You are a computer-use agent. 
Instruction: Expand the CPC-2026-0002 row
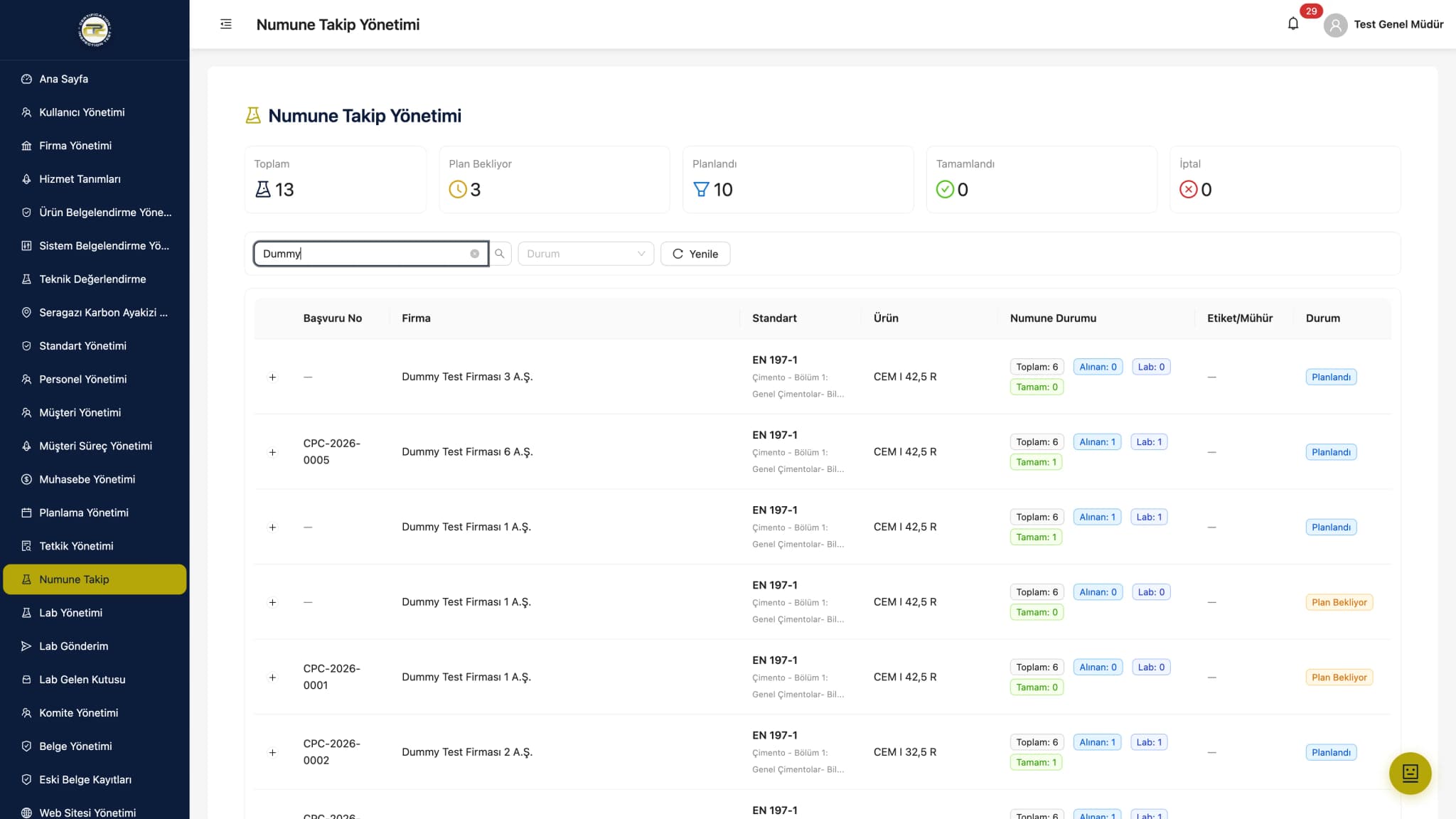(x=272, y=752)
